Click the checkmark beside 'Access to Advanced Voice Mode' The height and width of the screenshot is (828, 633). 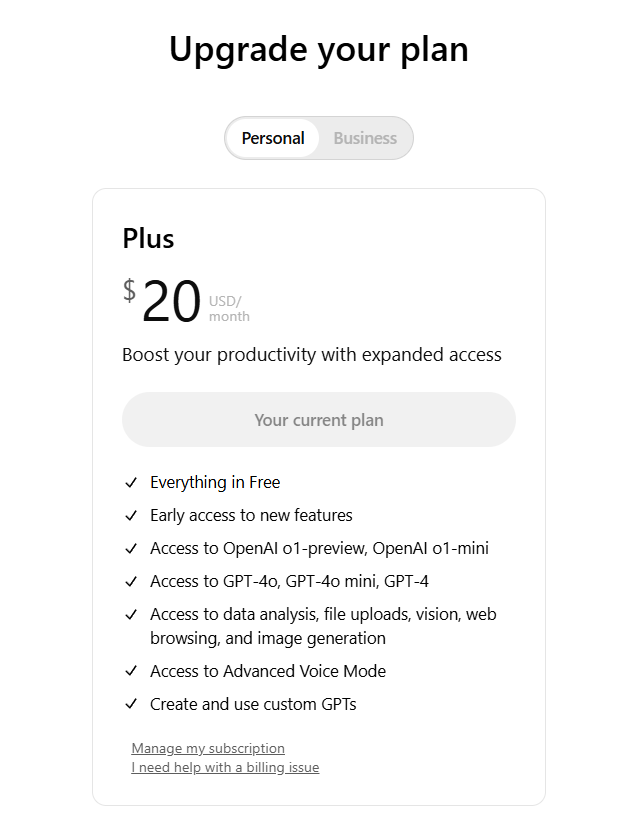pyautogui.click(x=131, y=672)
